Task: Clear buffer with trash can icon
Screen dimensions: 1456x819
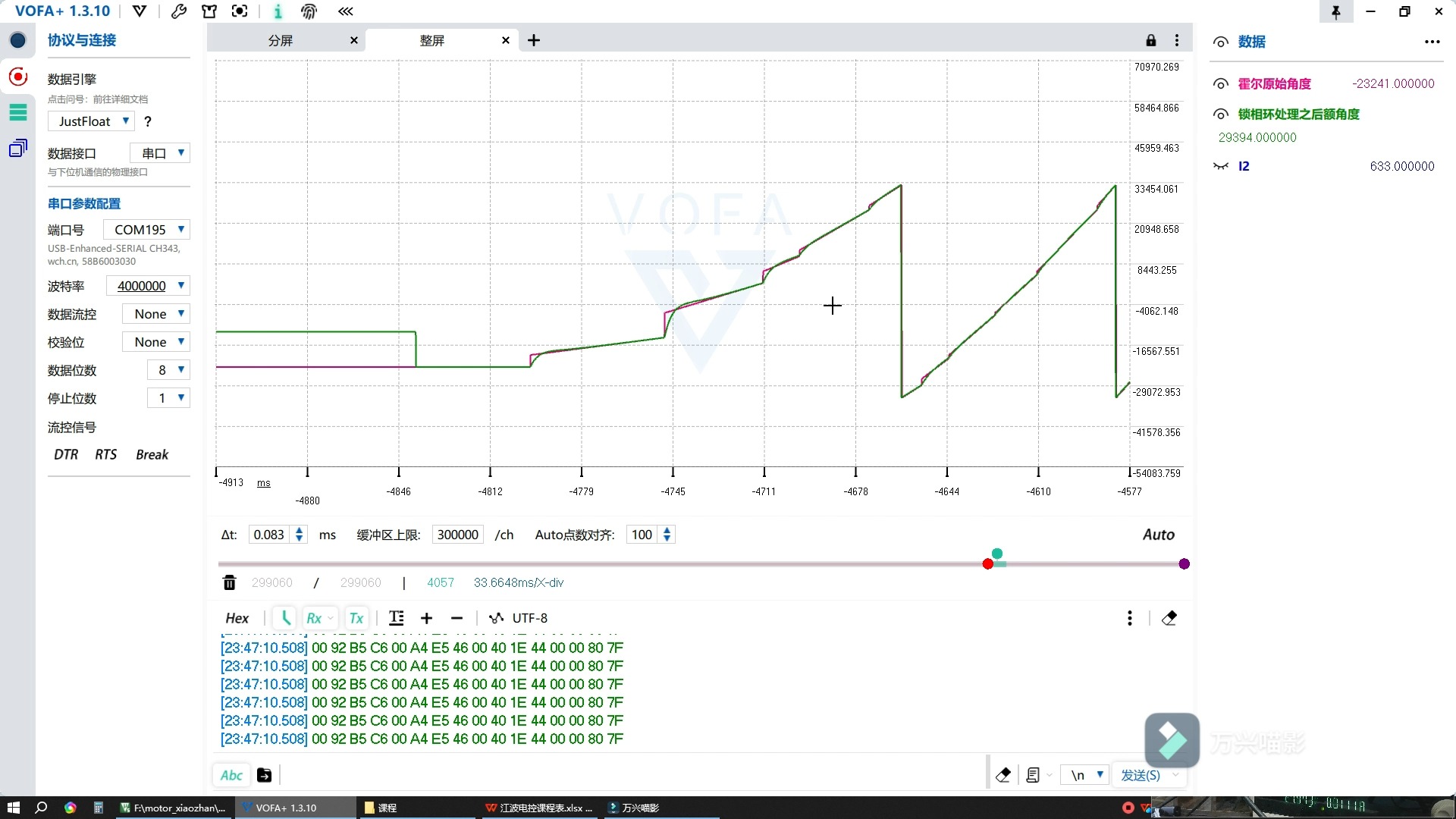Action: click(x=230, y=582)
